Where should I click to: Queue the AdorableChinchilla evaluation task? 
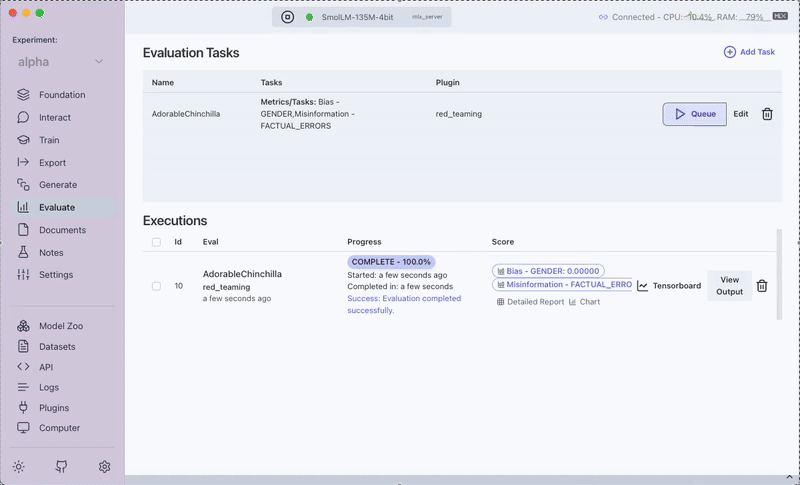(694, 114)
